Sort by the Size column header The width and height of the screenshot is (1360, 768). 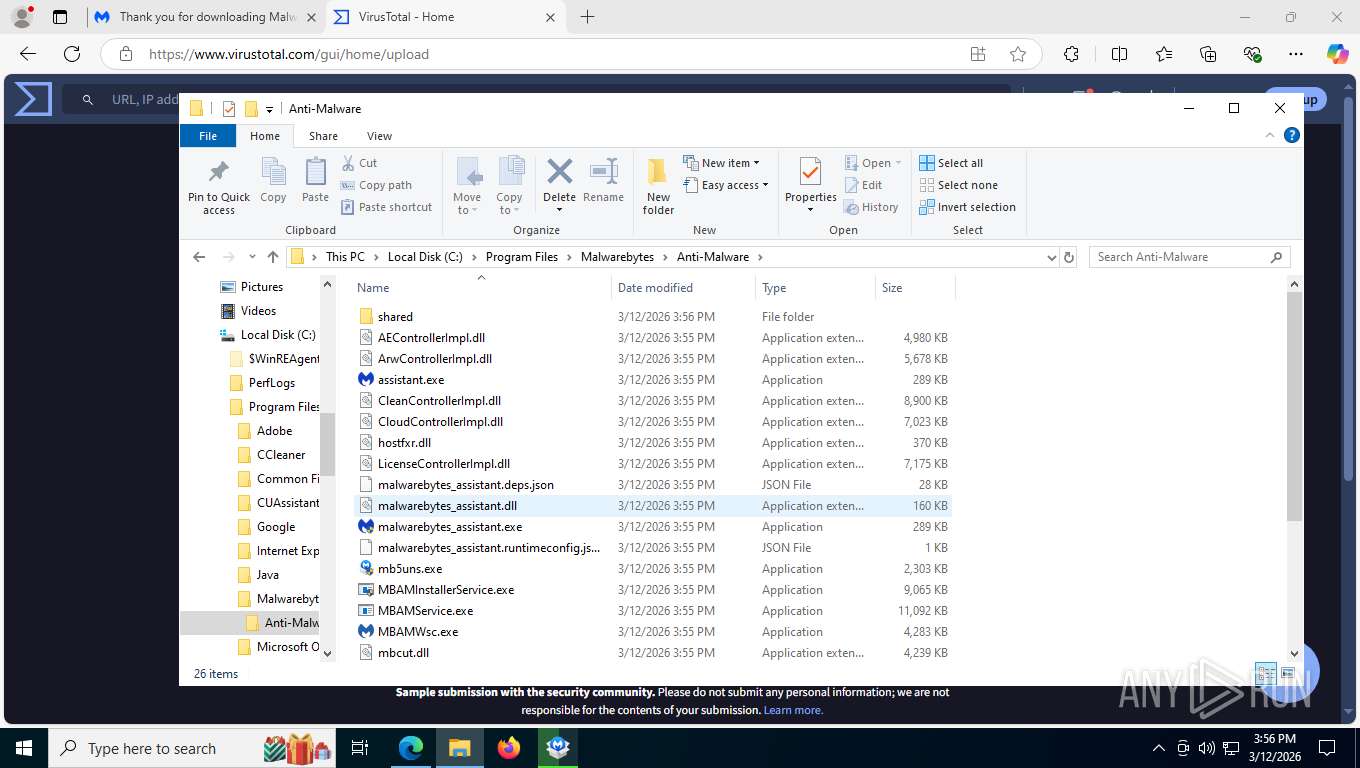(915, 288)
